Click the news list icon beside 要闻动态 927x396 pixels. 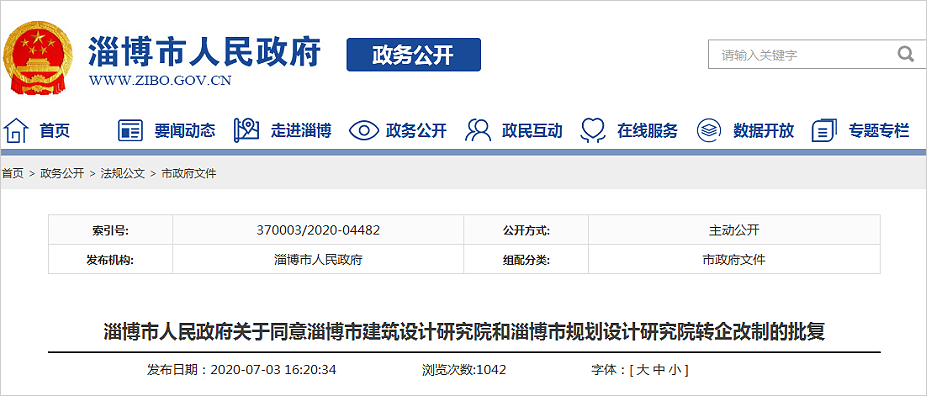point(130,130)
